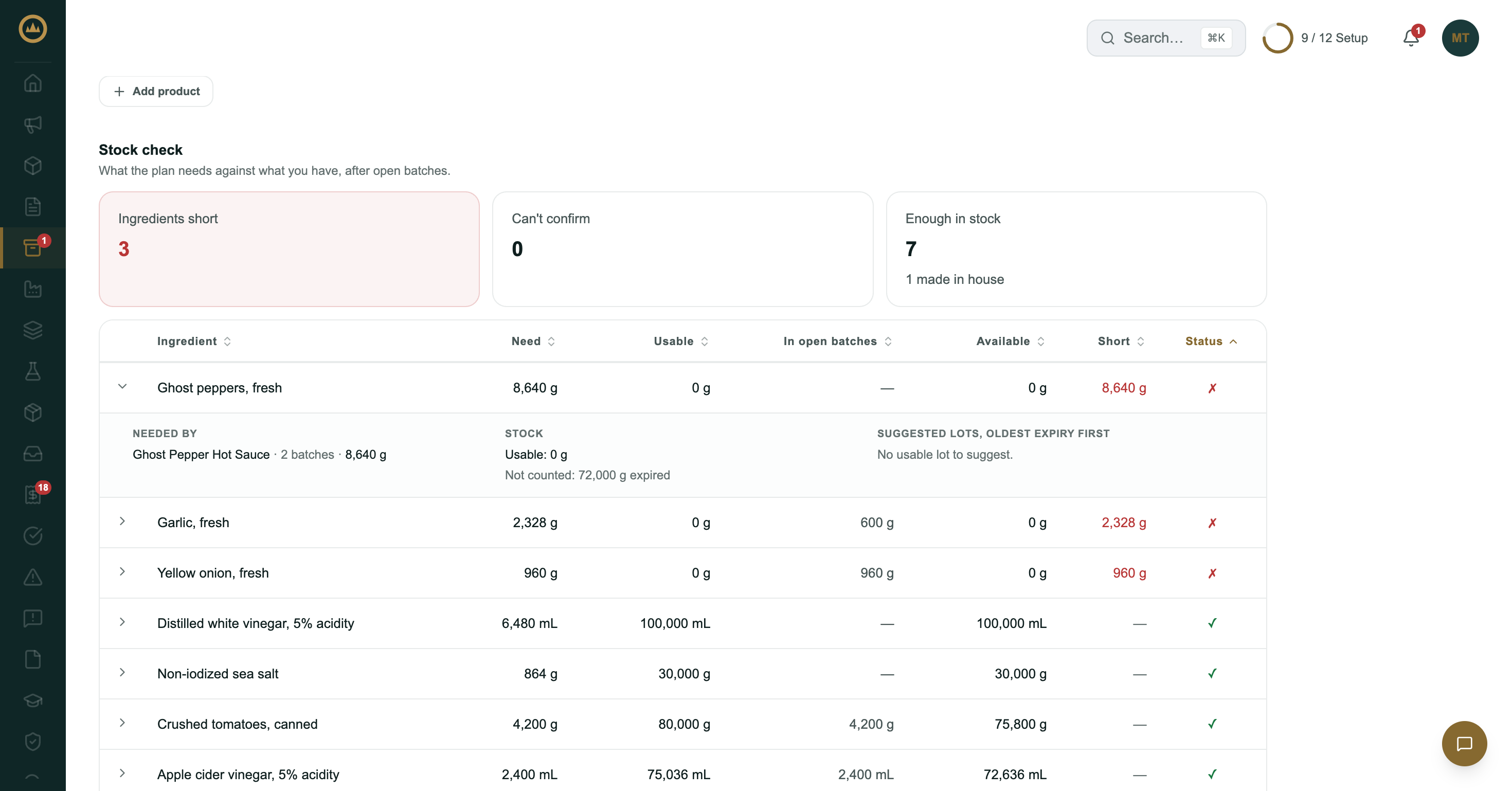This screenshot has width=1512, height=791.
Task: Open the 9 / 12 Setup progress
Action: point(1316,38)
